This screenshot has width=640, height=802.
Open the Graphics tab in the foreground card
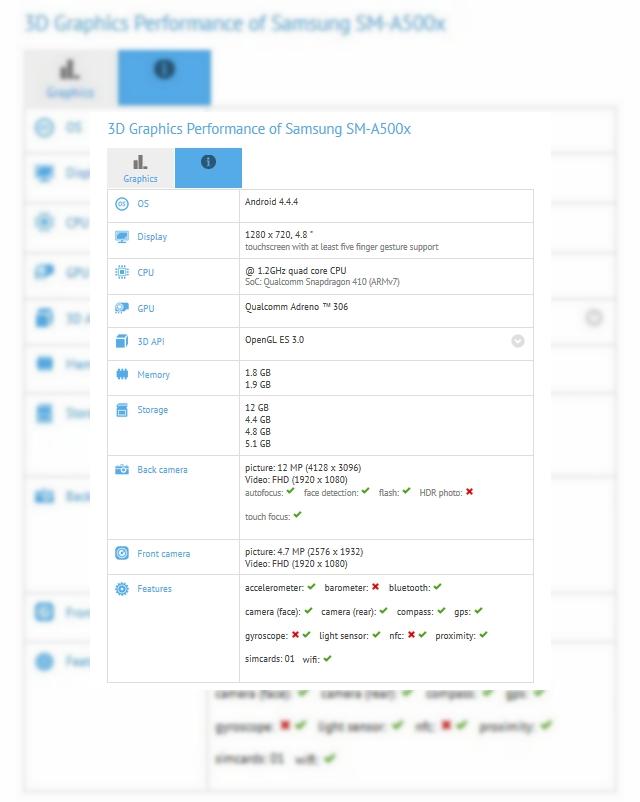point(141,168)
